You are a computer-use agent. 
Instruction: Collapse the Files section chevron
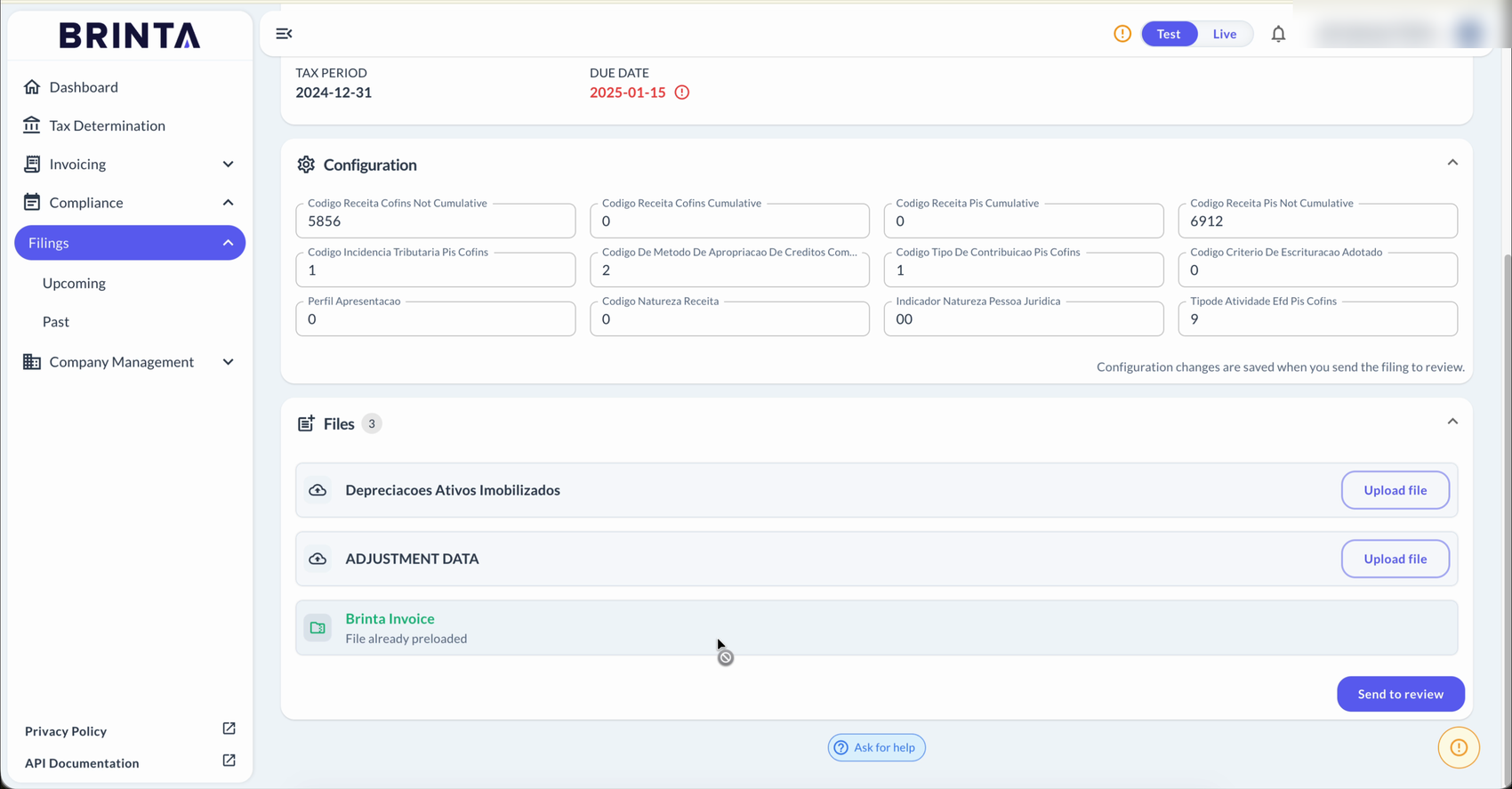[x=1452, y=422]
